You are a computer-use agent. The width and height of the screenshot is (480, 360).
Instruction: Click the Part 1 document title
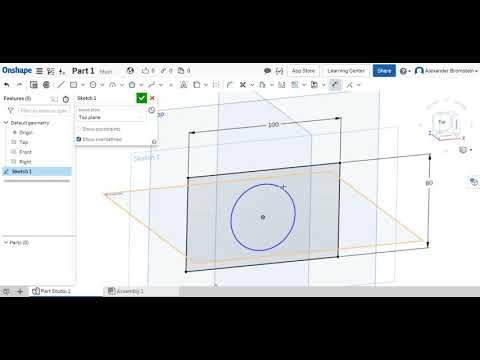coord(83,71)
